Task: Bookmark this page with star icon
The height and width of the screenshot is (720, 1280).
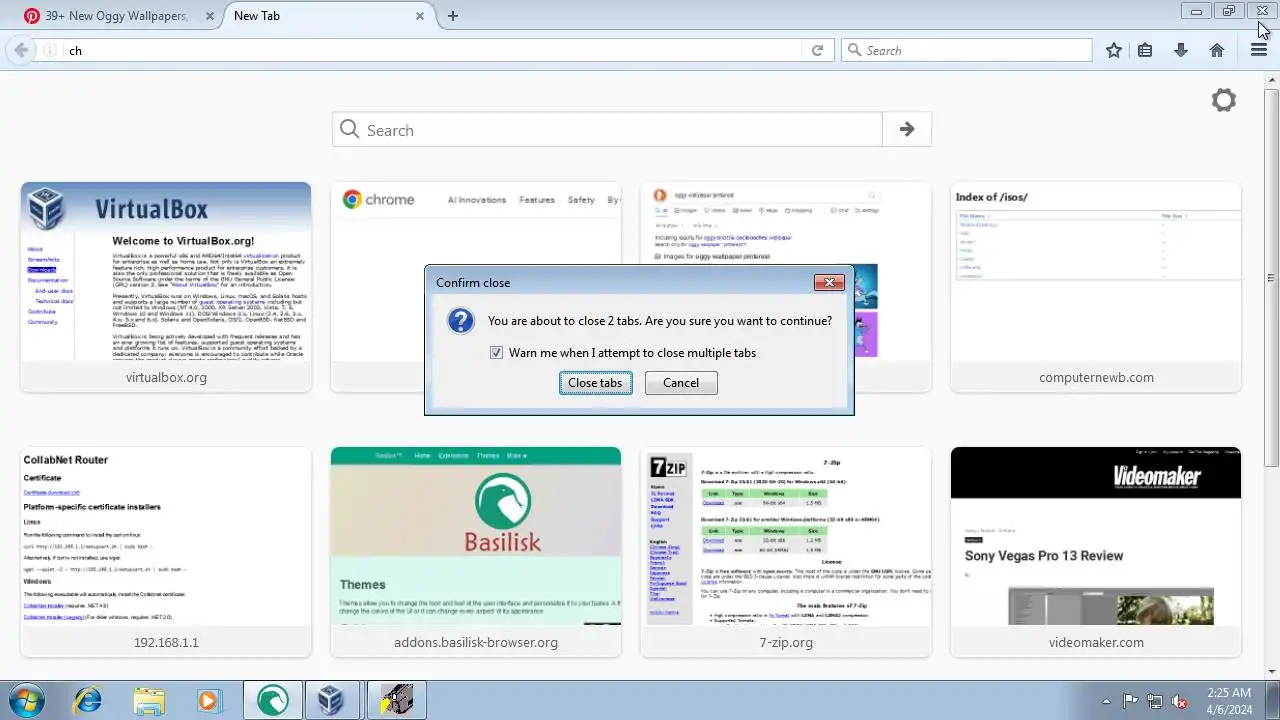Action: click(1114, 50)
